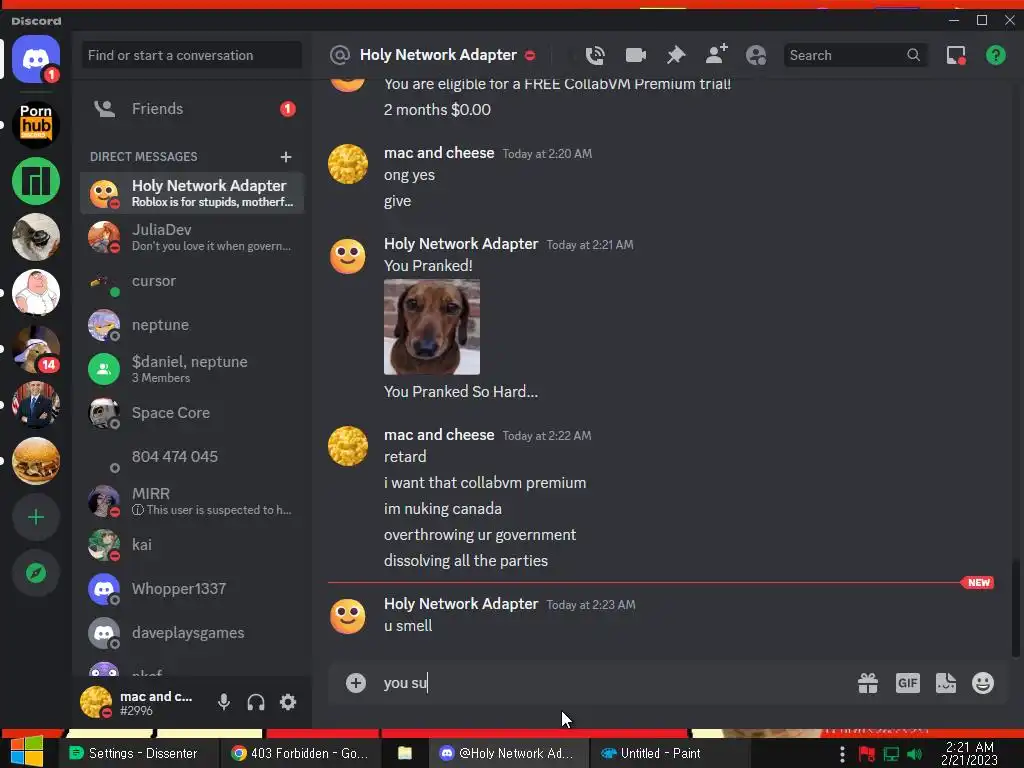Open the GIF picker
Image resolution: width=1024 pixels, height=768 pixels.
908,683
